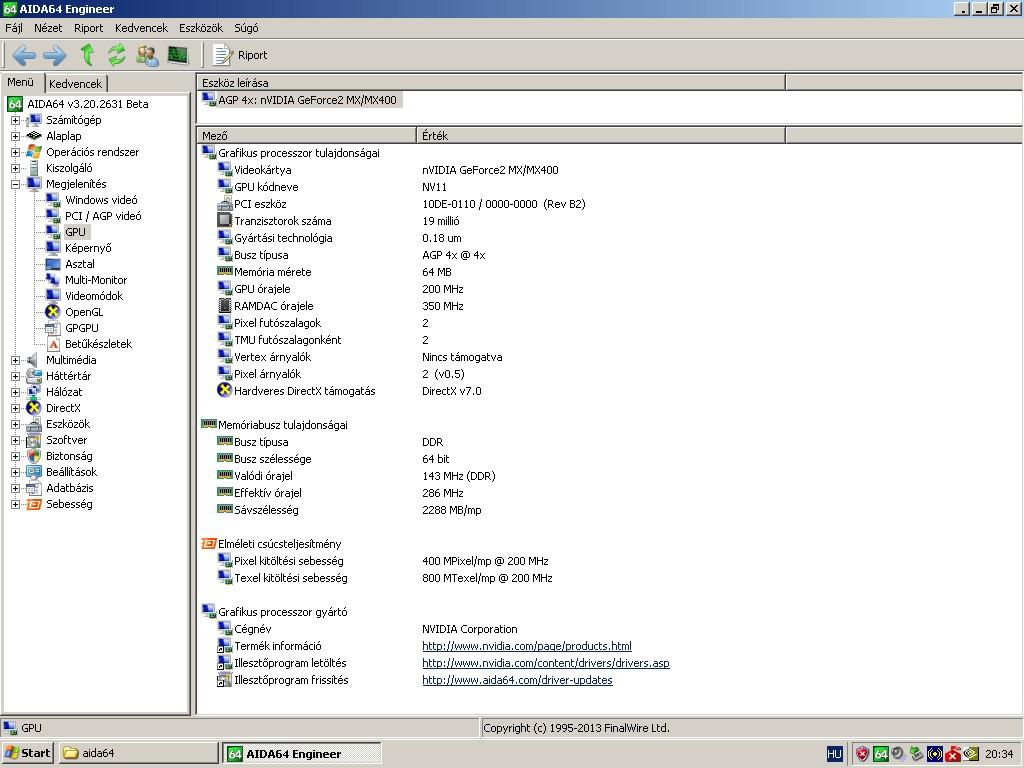This screenshot has height=768, width=1024.
Task: Open the Kedvencek menu in menu bar
Action: coord(141,28)
